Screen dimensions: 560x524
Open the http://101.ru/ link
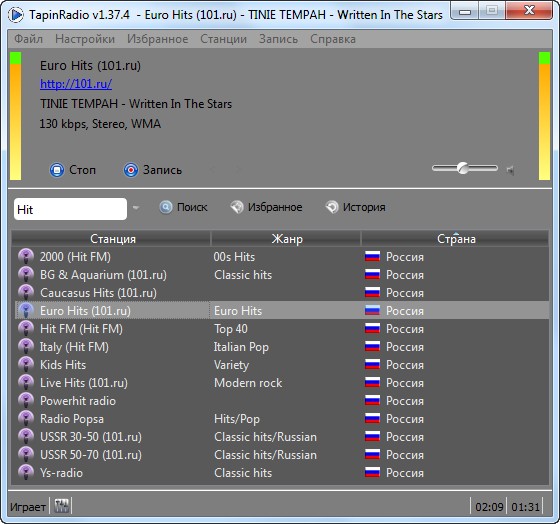click(76, 84)
